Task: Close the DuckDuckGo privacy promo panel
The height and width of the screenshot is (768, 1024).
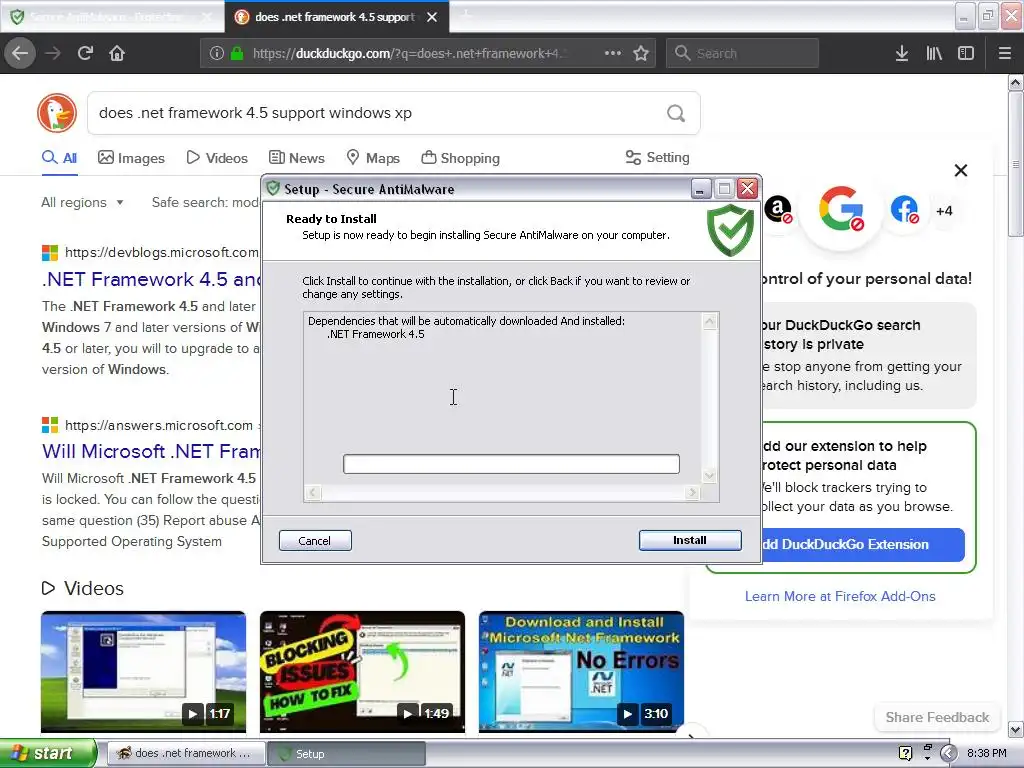Action: pyautogui.click(x=961, y=170)
